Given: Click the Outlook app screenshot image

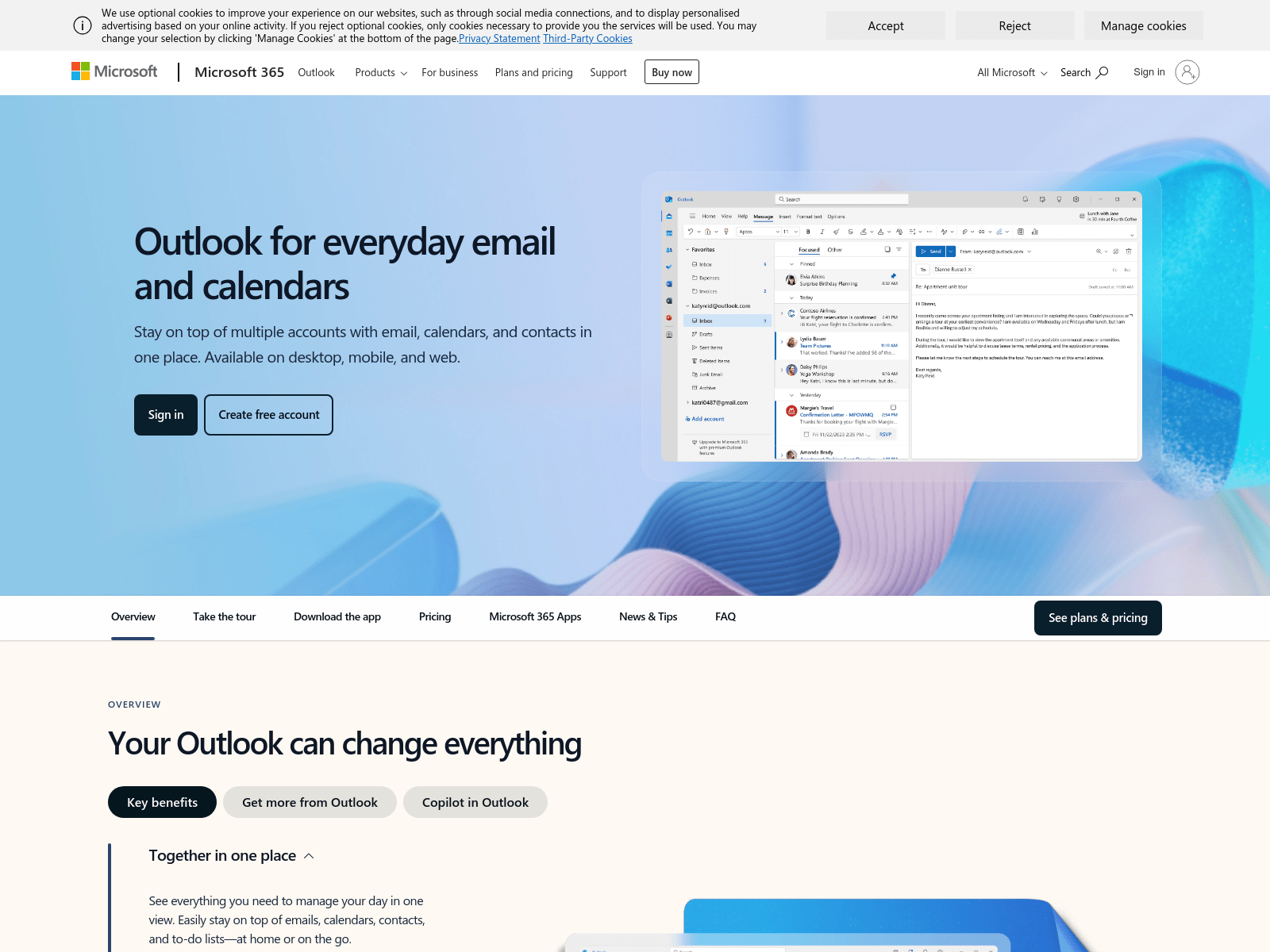Looking at the screenshot, I should coord(901,326).
